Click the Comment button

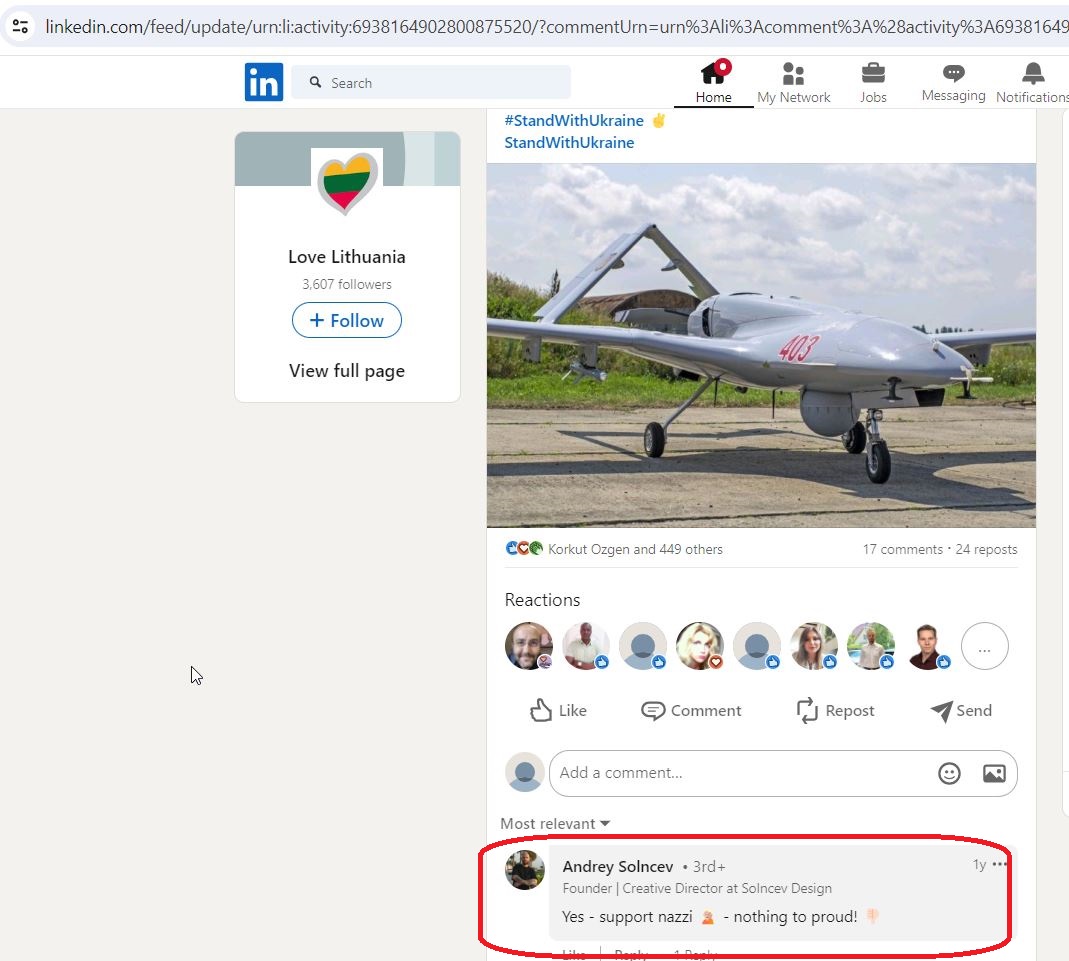pos(691,711)
